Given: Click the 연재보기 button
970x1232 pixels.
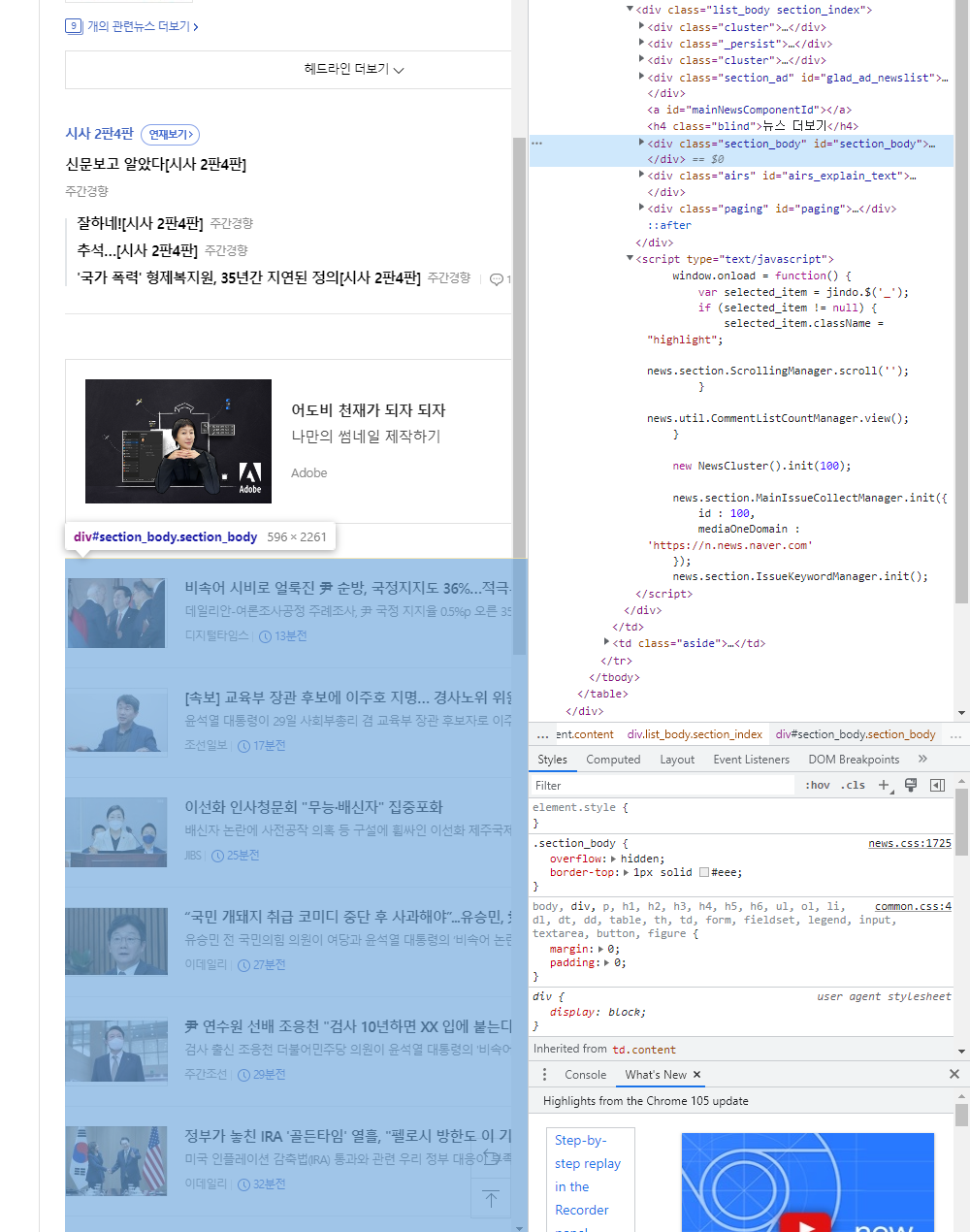Looking at the screenshot, I should pos(170,135).
